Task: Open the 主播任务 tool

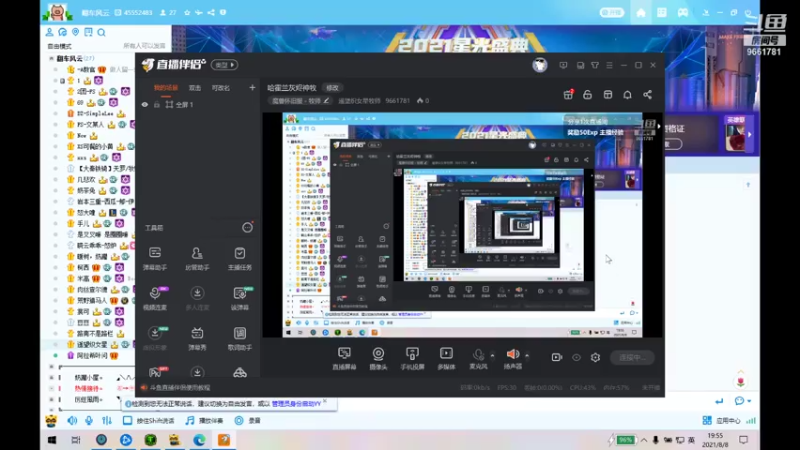Action: pos(239,258)
